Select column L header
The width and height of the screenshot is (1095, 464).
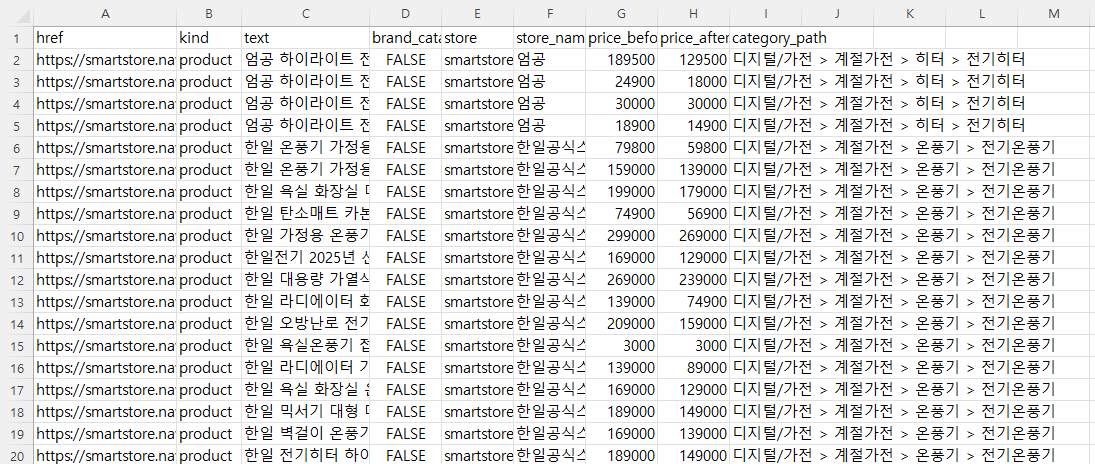coord(981,13)
